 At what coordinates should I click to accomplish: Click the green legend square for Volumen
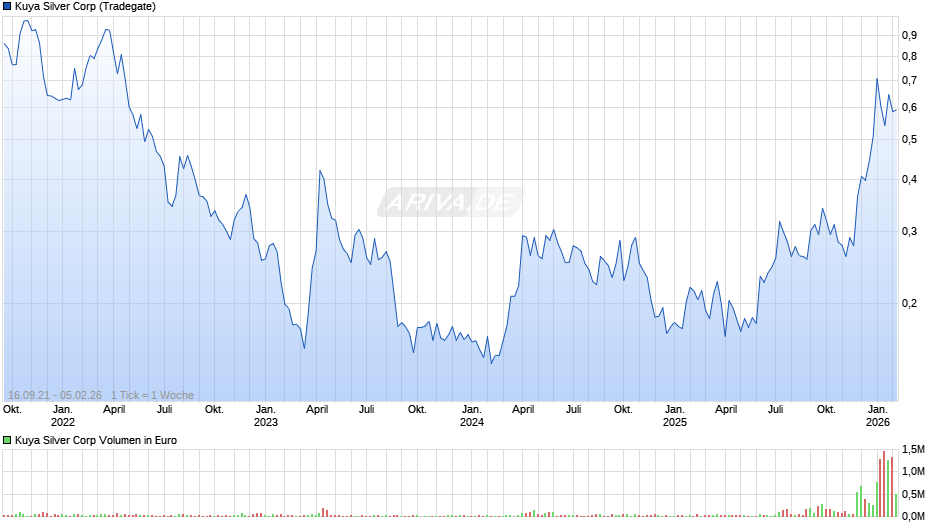coord(7,440)
